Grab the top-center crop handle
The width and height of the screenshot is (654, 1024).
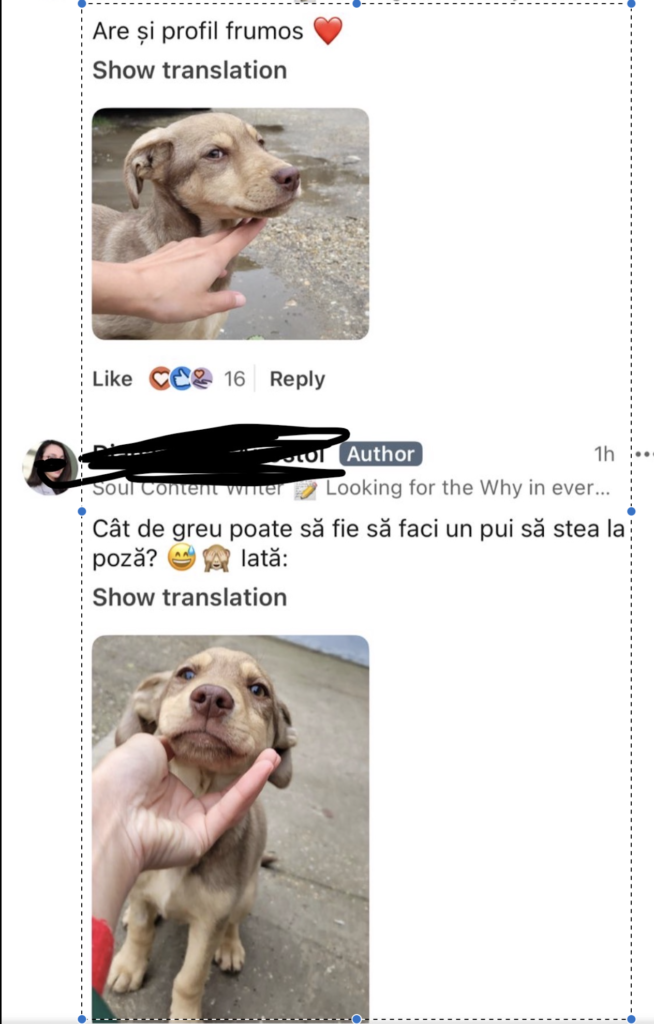[357, 3]
